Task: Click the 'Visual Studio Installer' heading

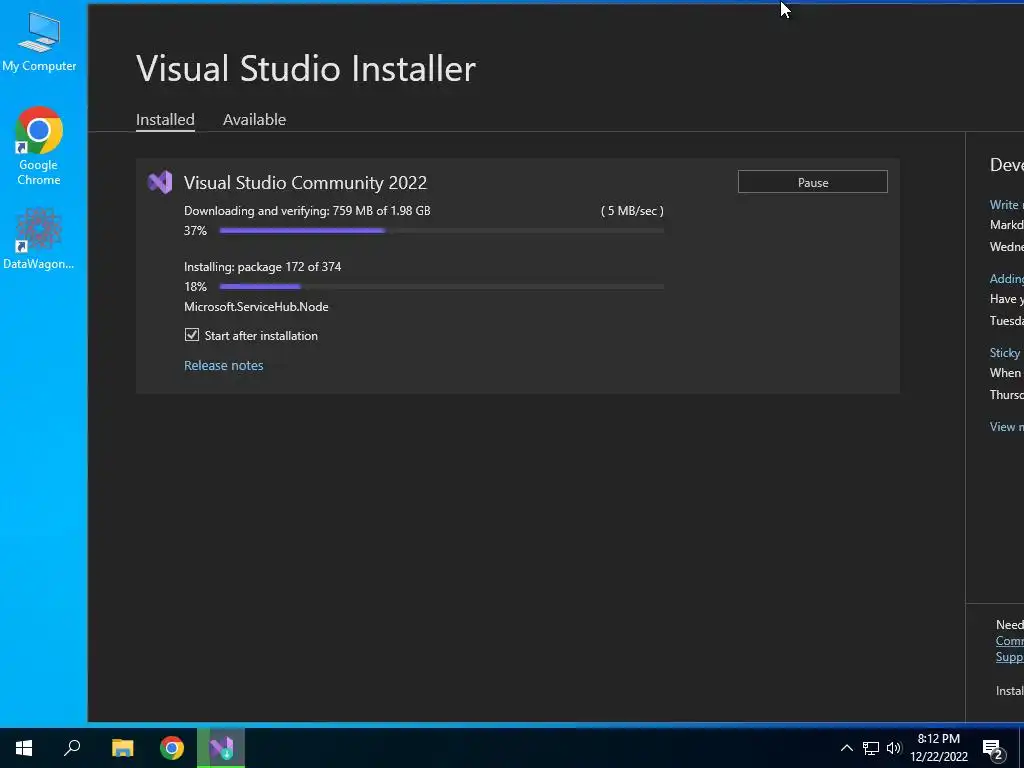Action: click(x=306, y=69)
